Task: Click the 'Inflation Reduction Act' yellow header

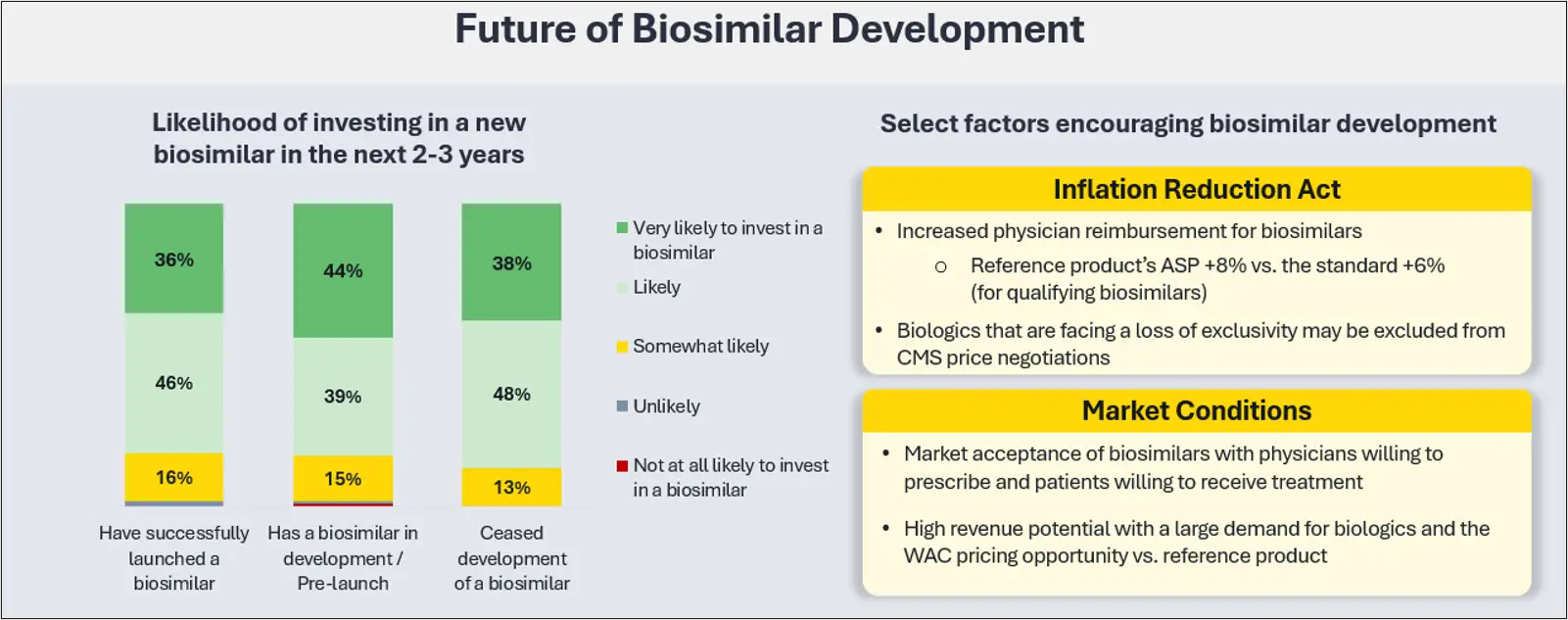Action: click(x=1196, y=189)
